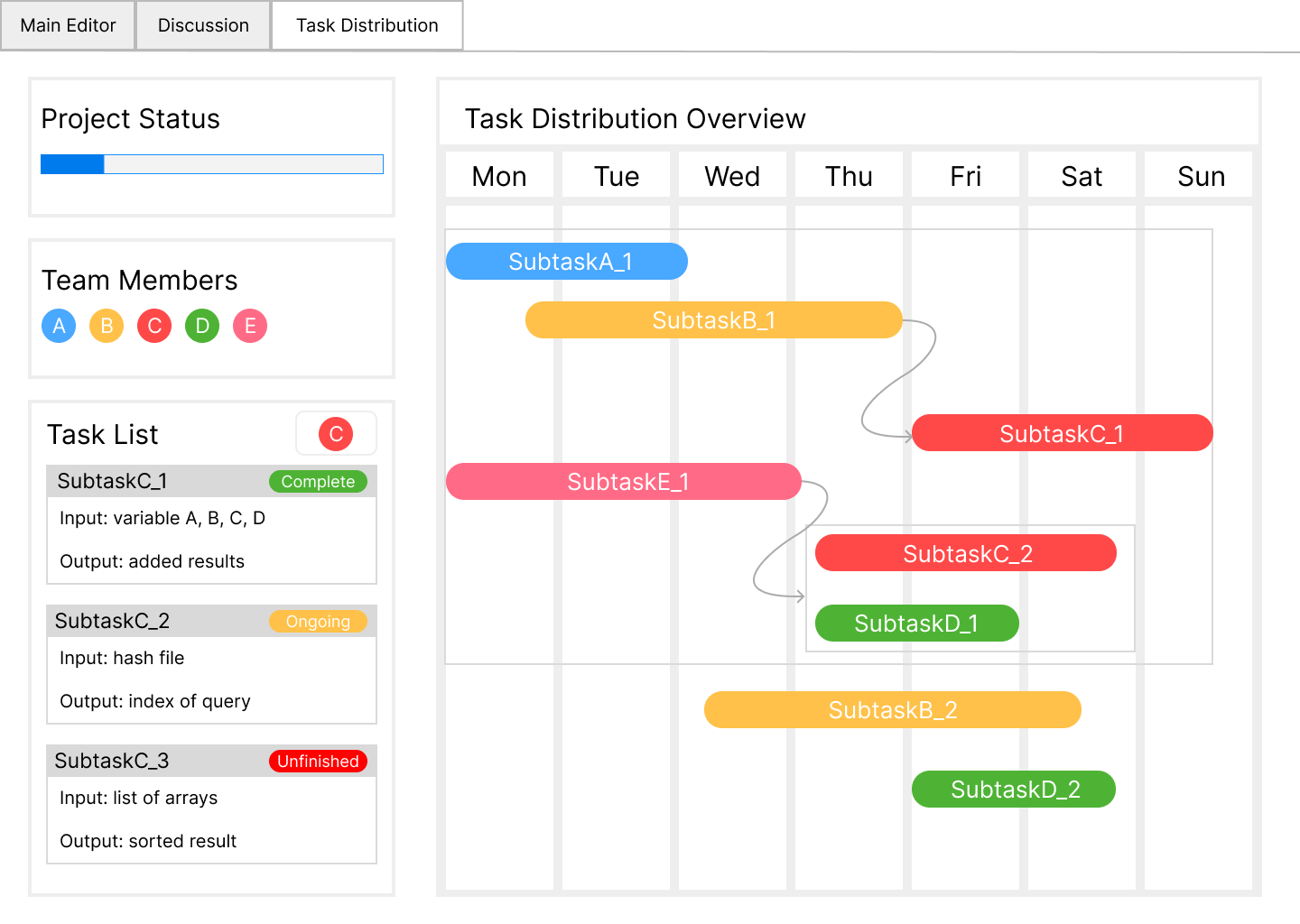This screenshot has width=1300, height=924.
Task: Click team member A avatar
Action: point(59,326)
